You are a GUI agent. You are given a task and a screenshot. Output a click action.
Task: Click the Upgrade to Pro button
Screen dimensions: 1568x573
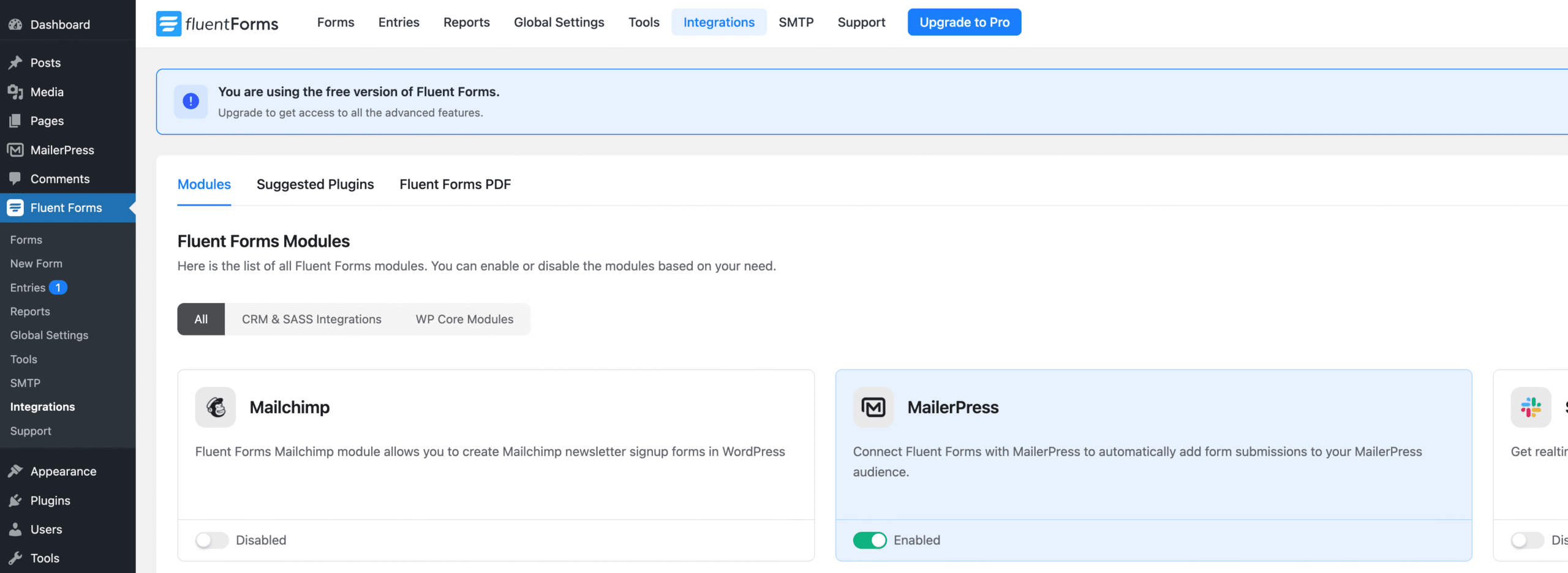coord(964,22)
